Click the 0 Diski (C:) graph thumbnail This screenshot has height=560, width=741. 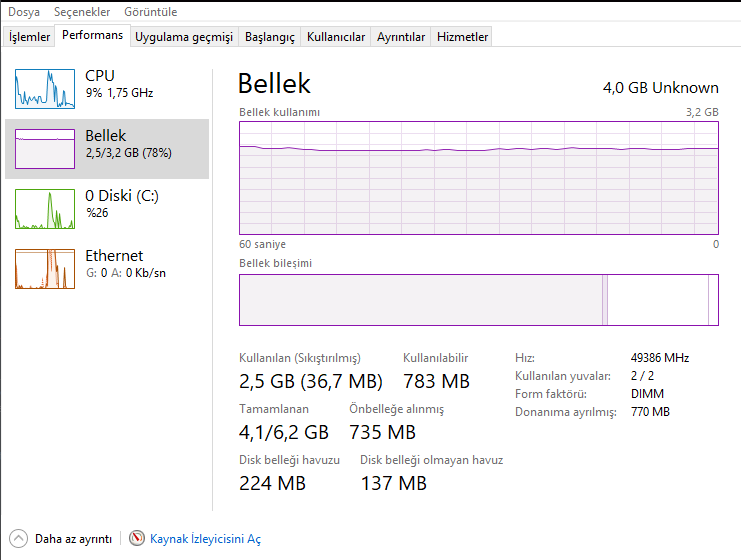click(45, 208)
